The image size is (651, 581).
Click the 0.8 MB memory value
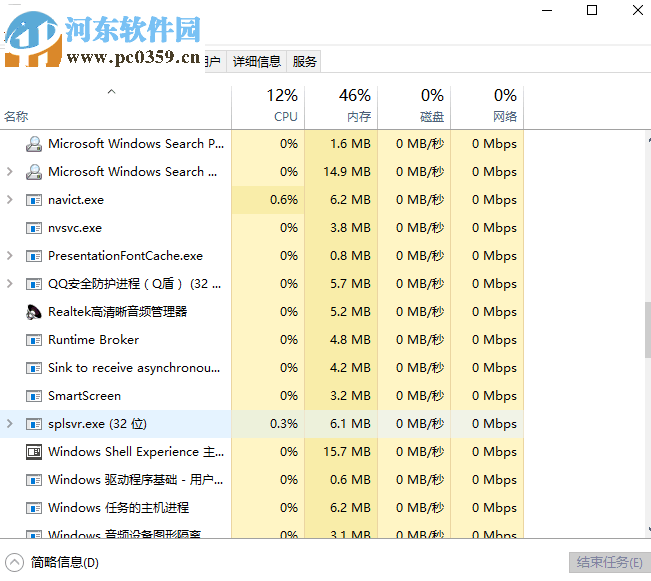click(350, 255)
